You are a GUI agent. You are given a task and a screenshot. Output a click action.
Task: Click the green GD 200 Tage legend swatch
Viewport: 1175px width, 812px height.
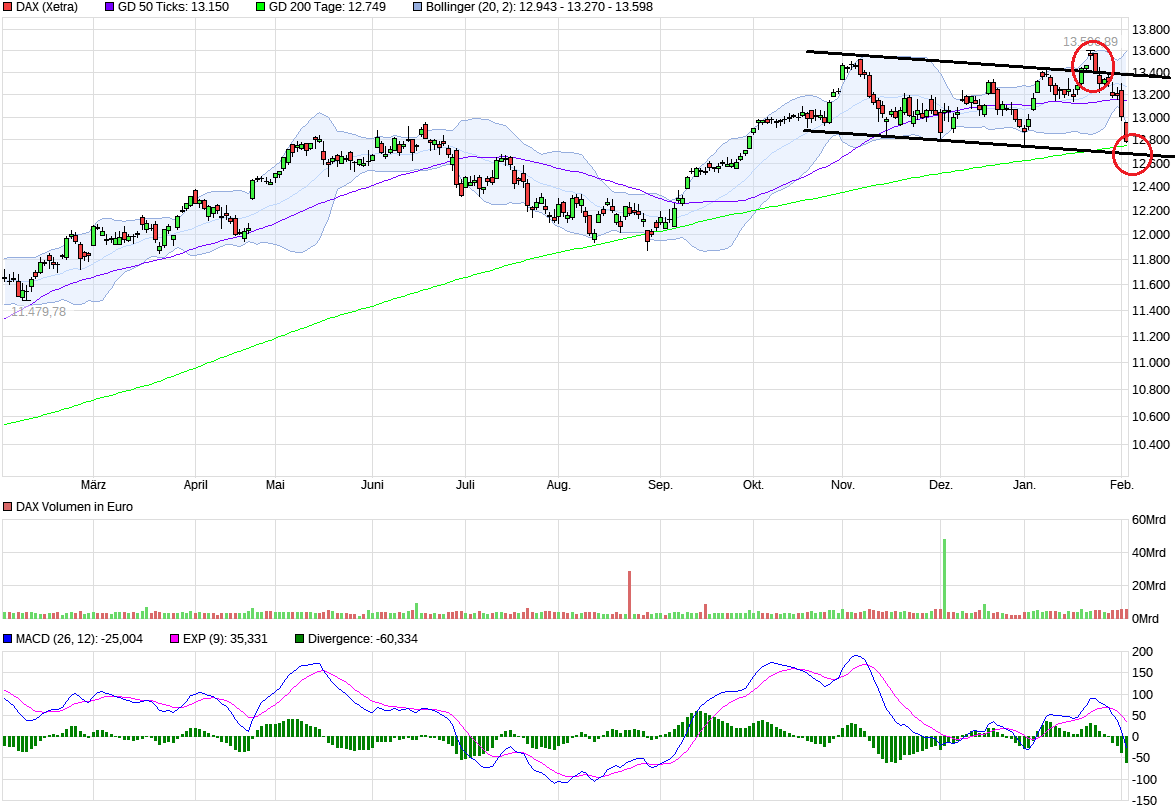260,7
